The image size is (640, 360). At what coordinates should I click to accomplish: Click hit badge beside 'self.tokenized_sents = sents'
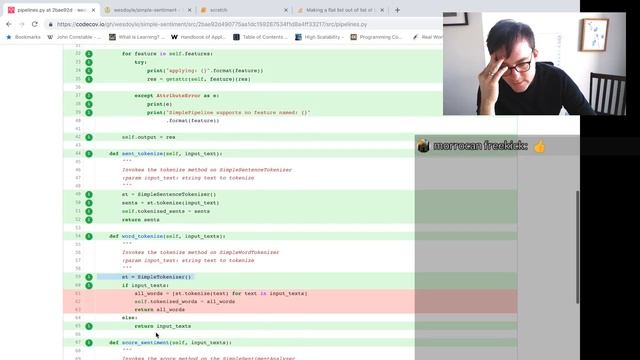pyautogui.click(x=89, y=211)
